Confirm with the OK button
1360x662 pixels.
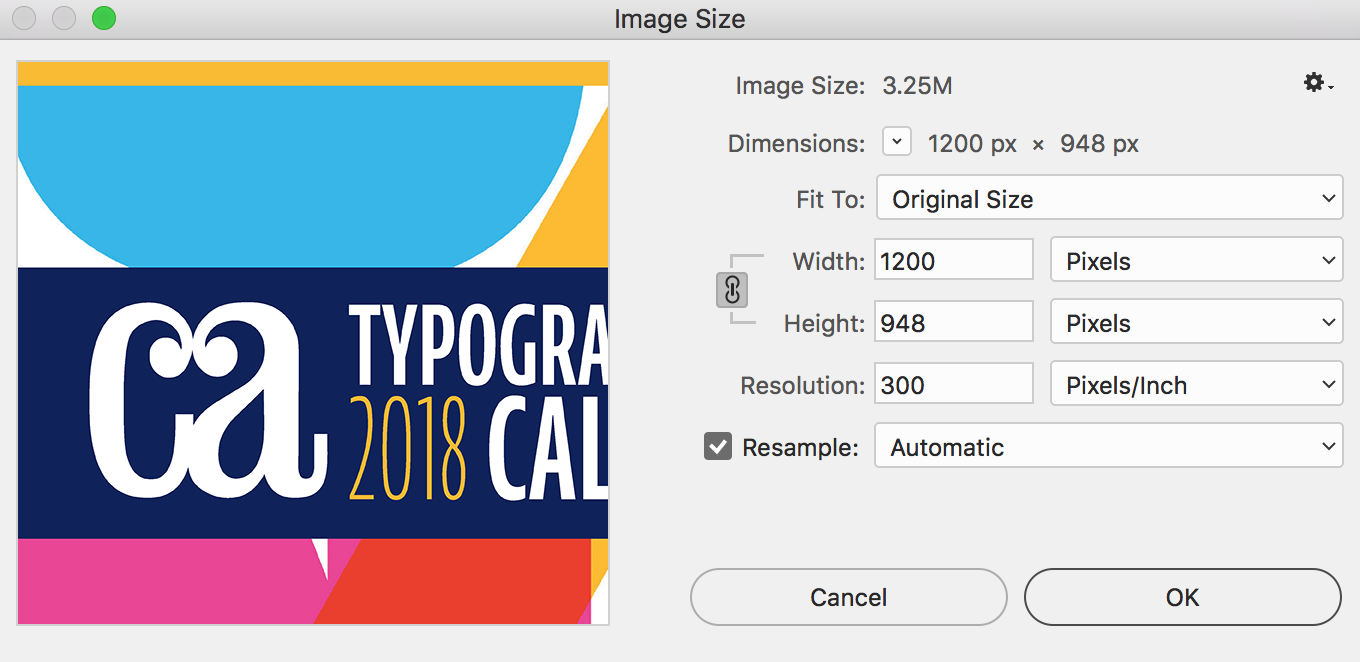click(1182, 597)
